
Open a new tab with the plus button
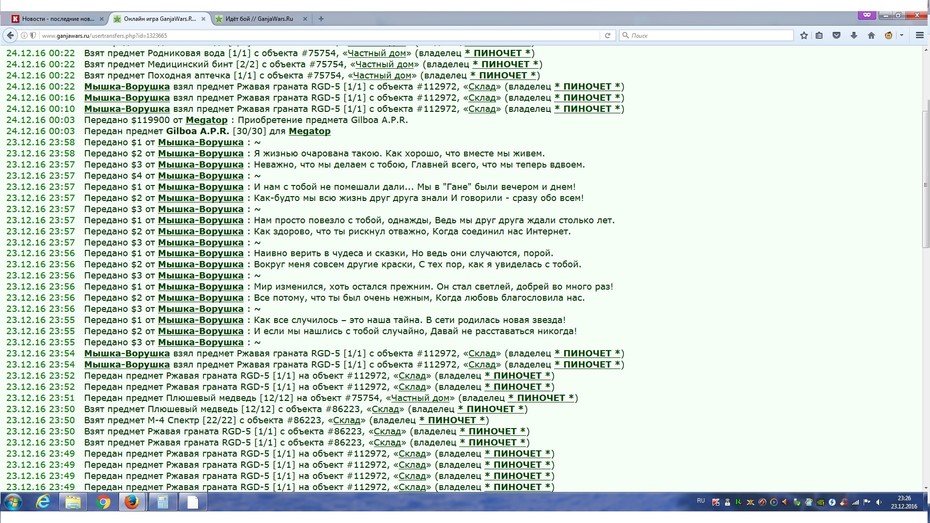321,19
